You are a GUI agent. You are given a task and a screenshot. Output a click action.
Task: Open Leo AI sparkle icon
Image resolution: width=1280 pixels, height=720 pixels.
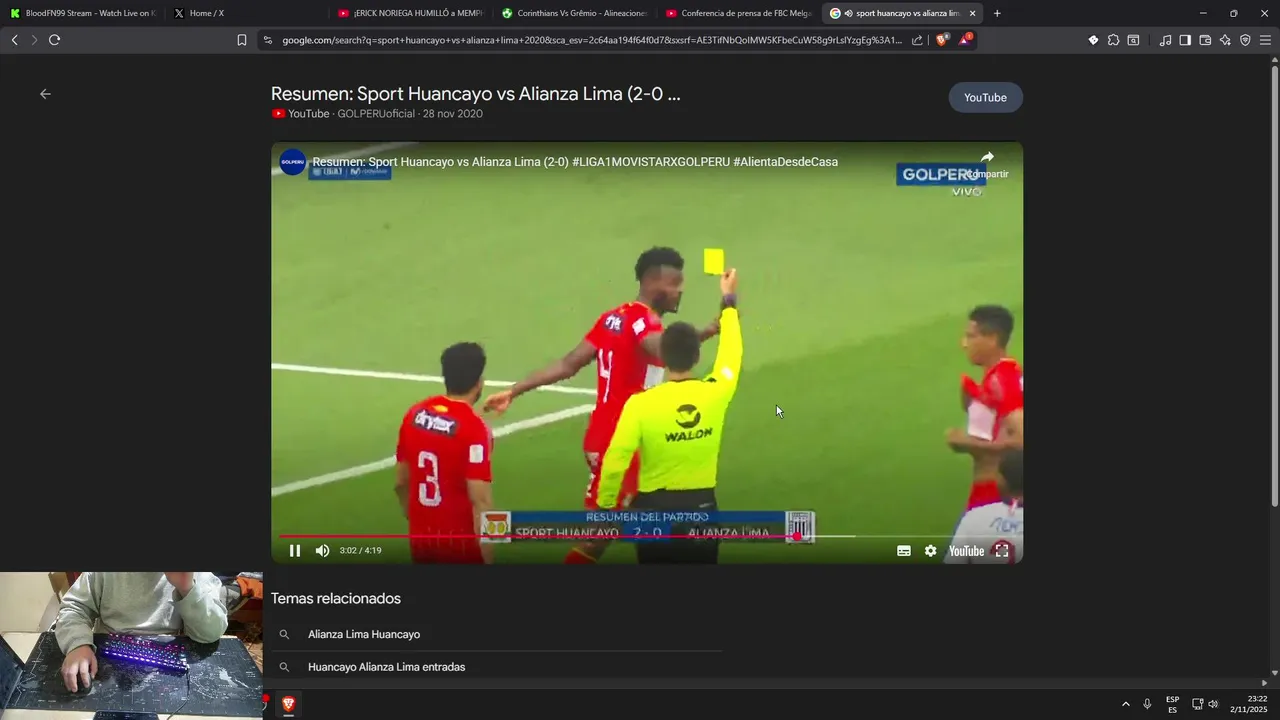tap(1225, 40)
